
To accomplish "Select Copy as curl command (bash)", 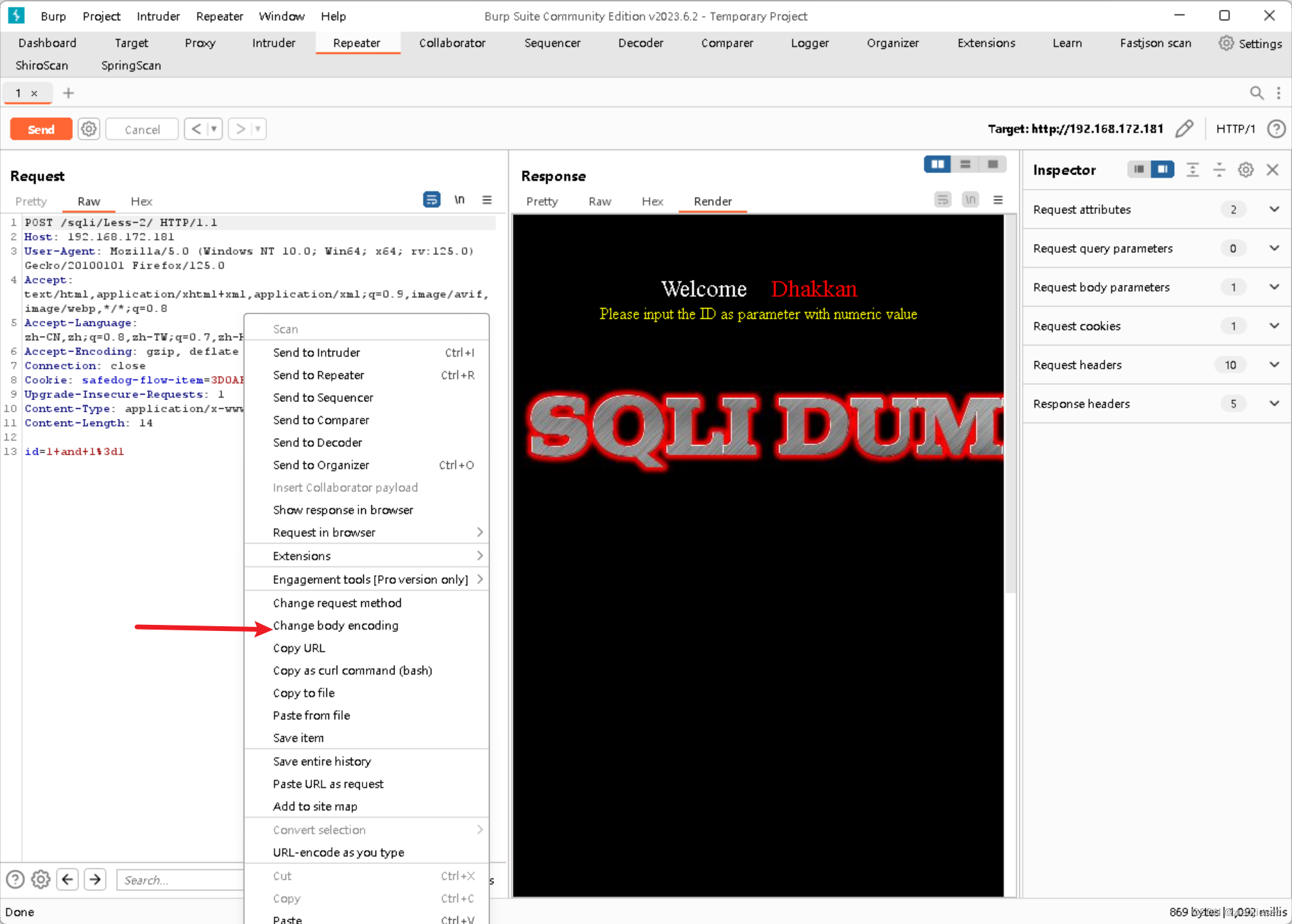I will coord(367,671).
